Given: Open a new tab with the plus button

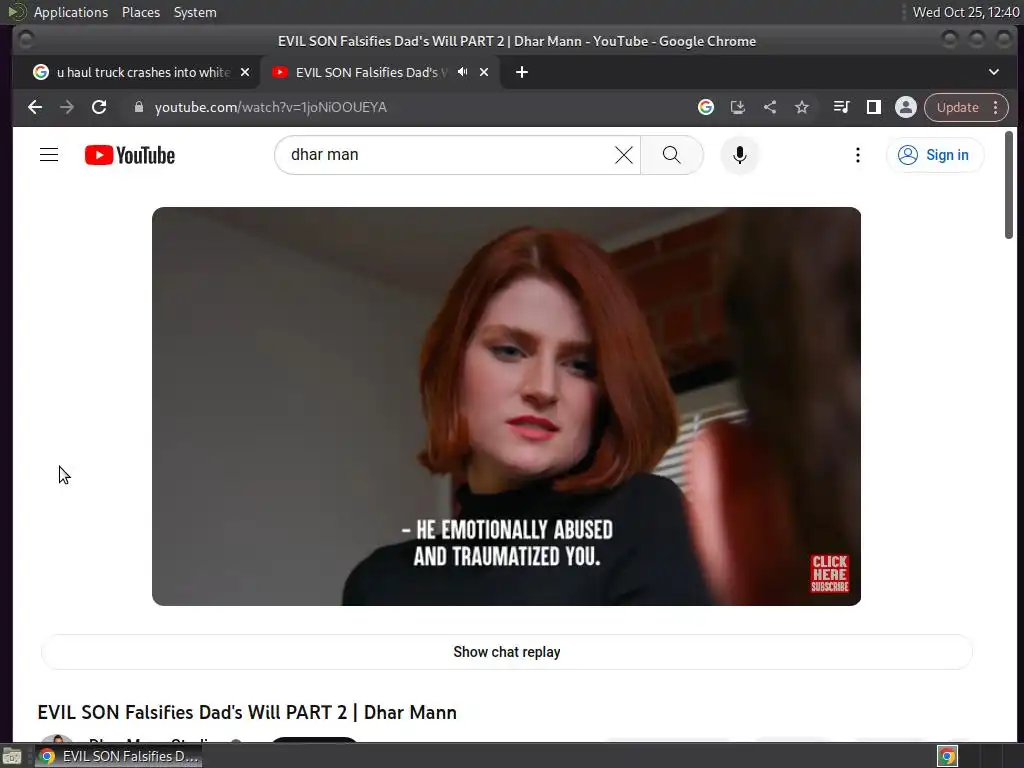Looking at the screenshot, I should pyautogui.click(x=522, y=72).
